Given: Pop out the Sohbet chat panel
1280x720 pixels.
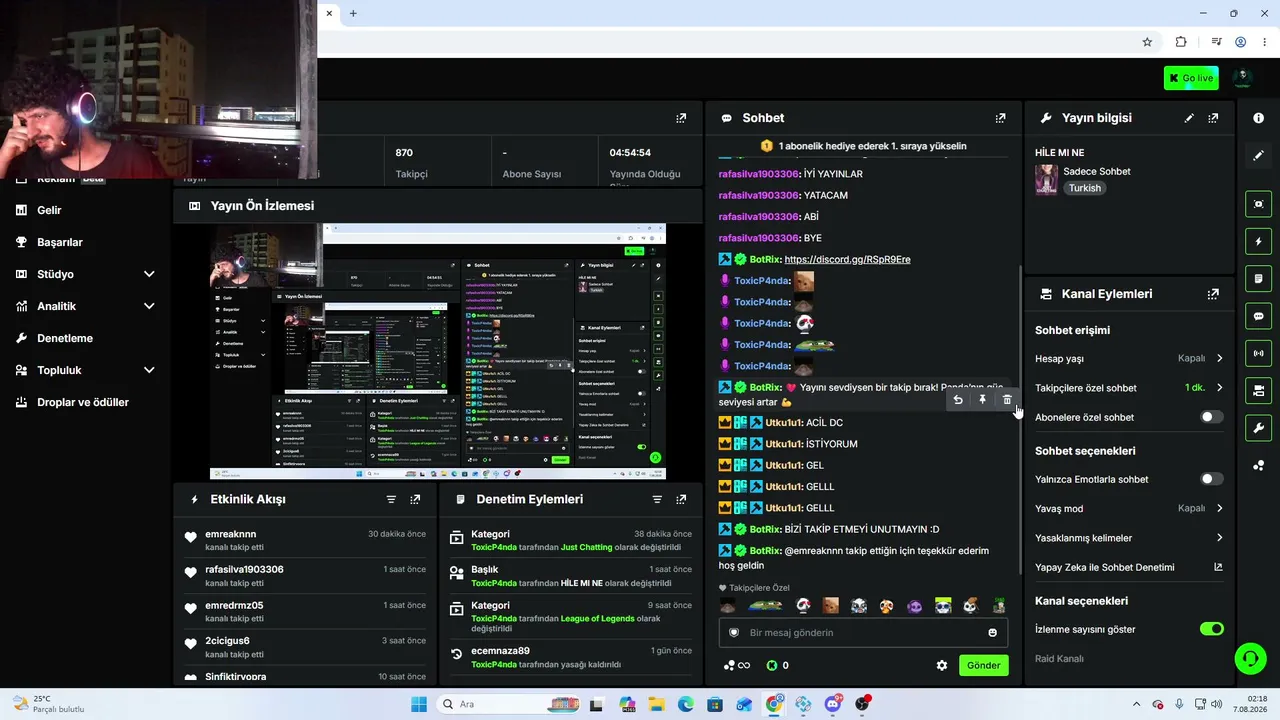Looking at the screenshot, I should (x=1000, y=118).
